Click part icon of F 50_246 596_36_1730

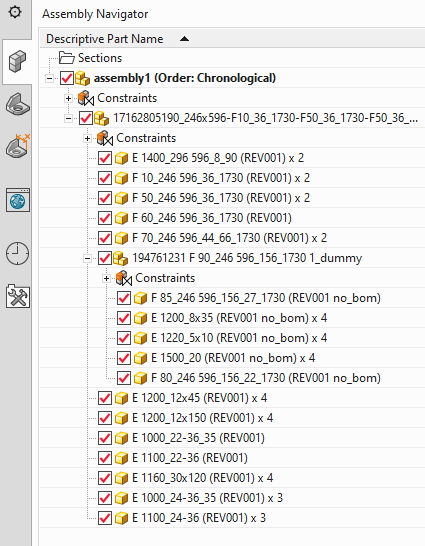[x=121, y=198]
